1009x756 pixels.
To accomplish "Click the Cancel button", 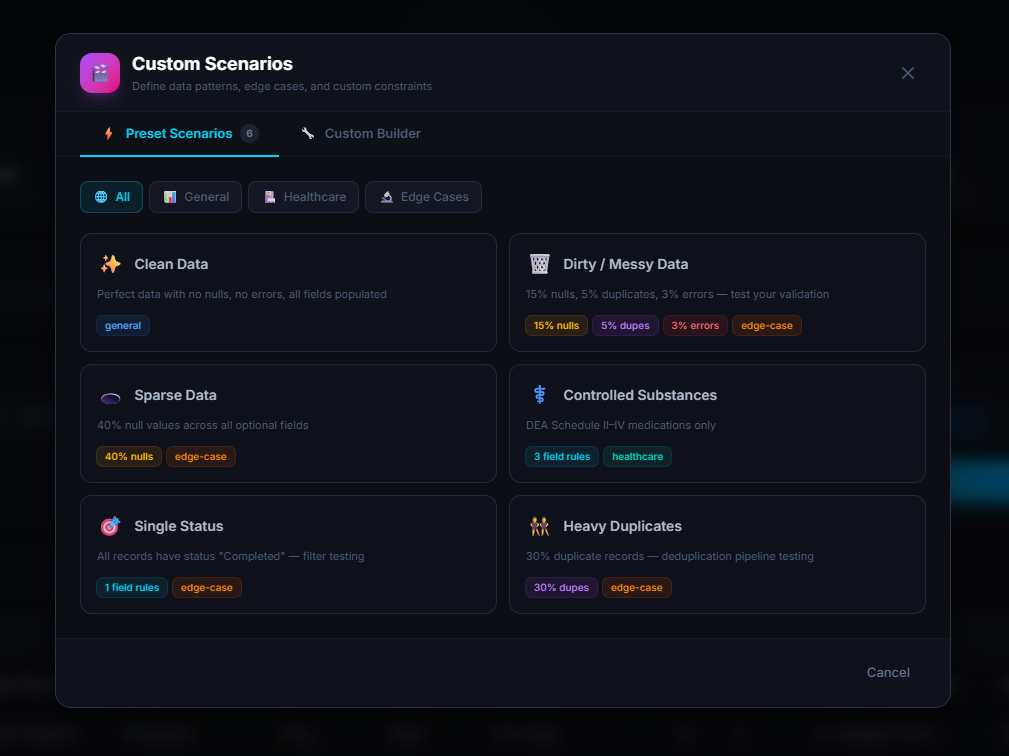I will [x=887, y=672].
